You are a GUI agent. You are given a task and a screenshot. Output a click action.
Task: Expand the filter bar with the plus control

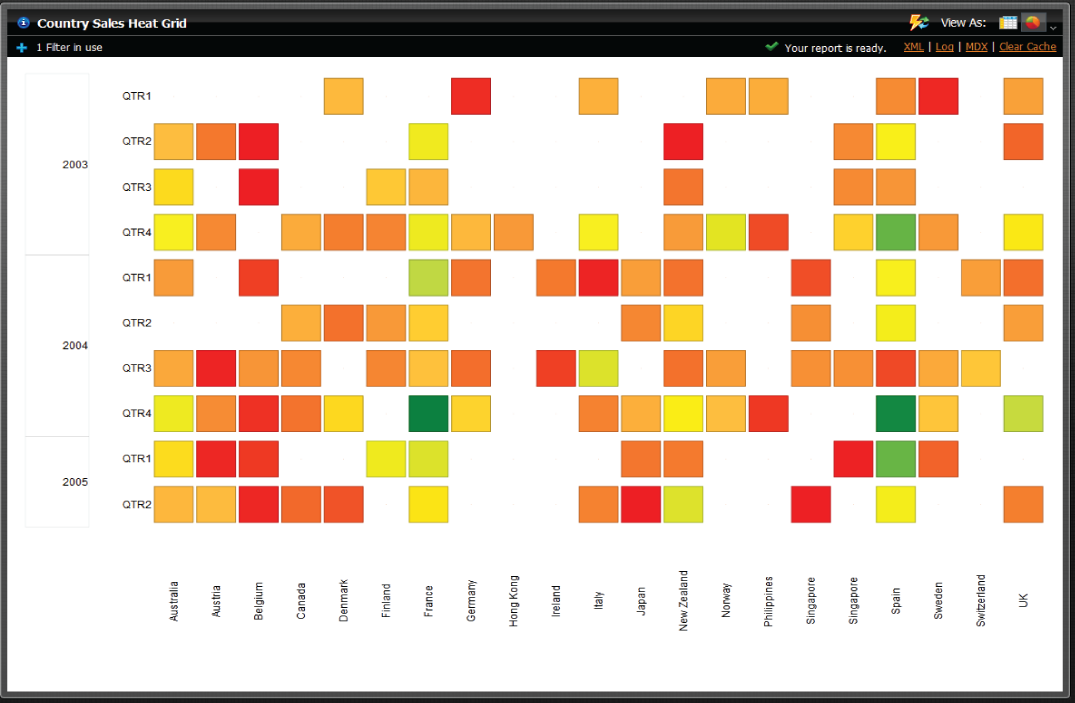click(x=19, y=46)
